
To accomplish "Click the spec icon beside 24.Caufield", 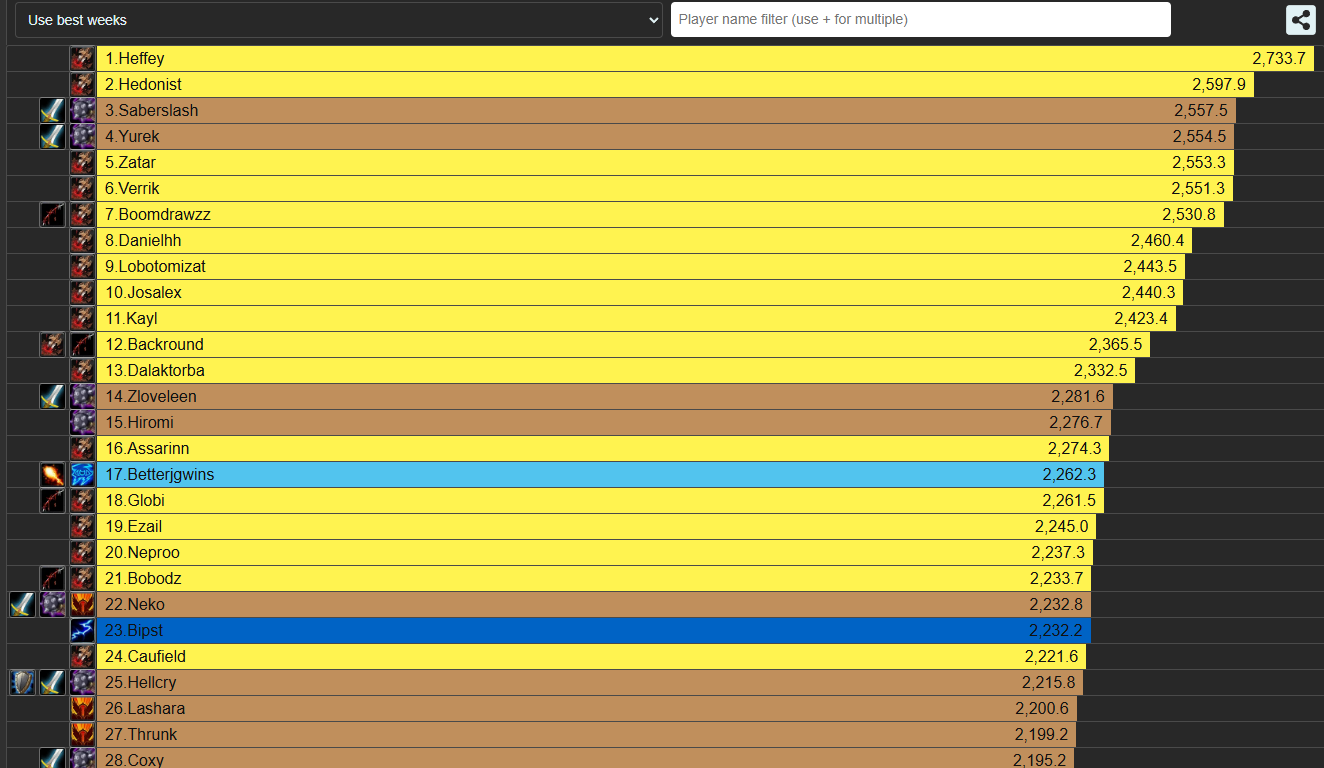I will pyautogui.click(x=83, y=656).
